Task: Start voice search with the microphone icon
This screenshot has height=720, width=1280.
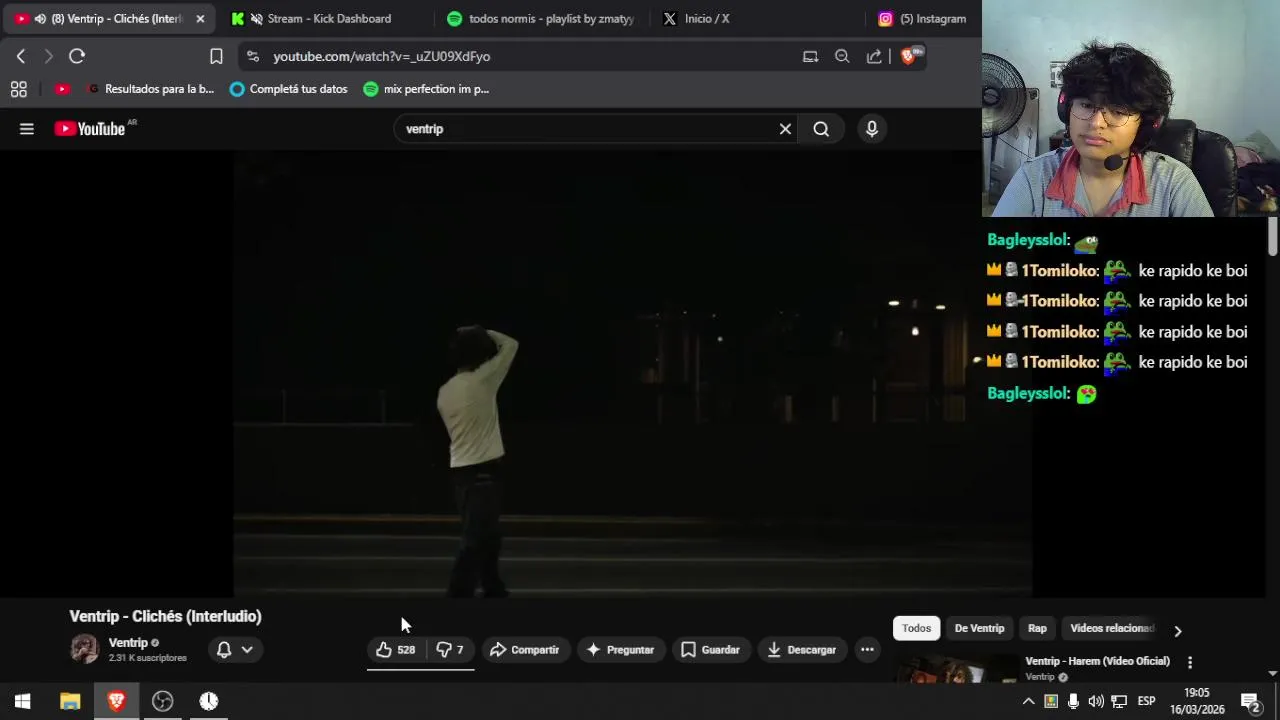Action: pyautogui.click(x=872, y=129)
